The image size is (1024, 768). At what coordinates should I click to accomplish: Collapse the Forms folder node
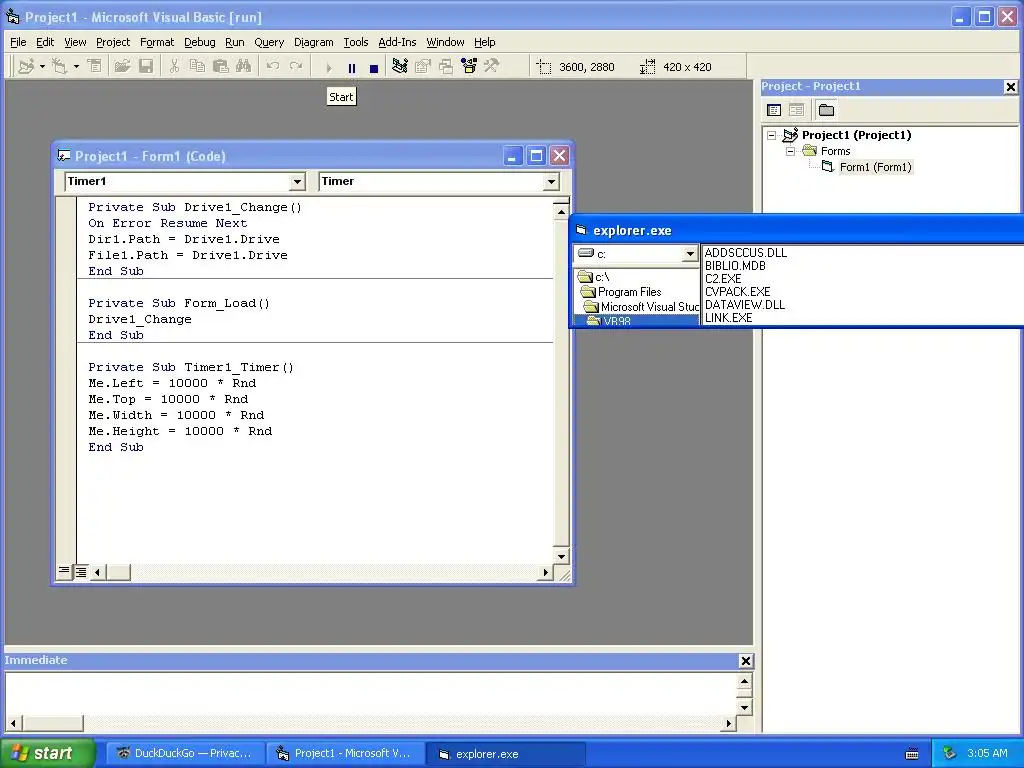(790, 151)
